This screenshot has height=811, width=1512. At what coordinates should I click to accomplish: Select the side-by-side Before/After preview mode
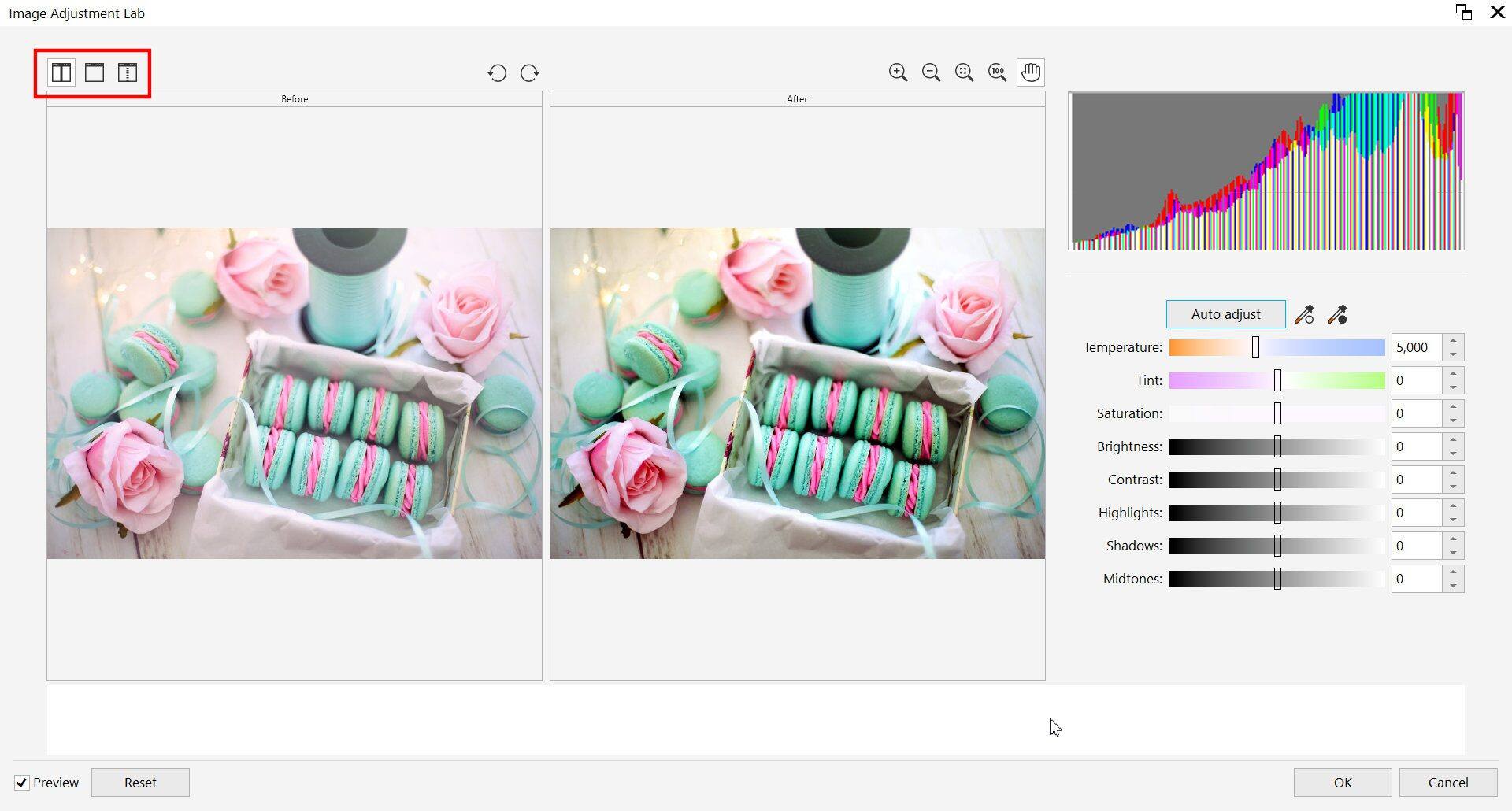60,72
